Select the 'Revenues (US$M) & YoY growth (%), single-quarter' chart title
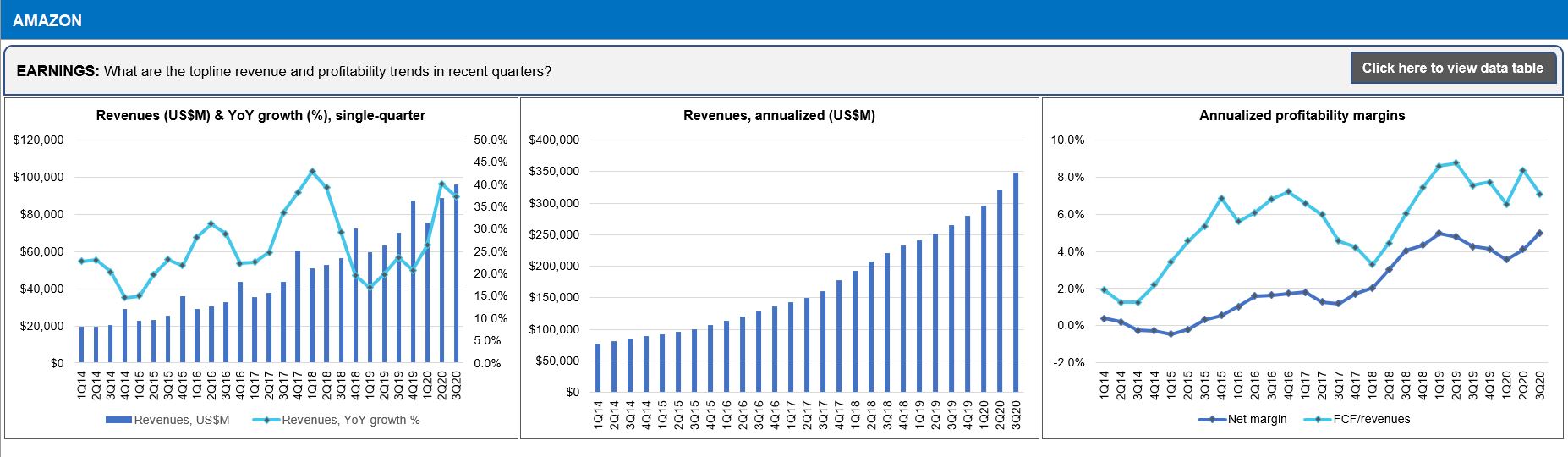The width and height of the screenshot is (1568, 457). tap(260, 115)
